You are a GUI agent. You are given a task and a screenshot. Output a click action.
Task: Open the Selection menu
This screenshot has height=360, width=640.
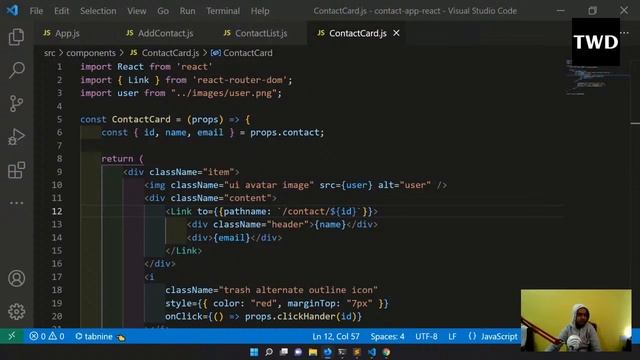98,11
